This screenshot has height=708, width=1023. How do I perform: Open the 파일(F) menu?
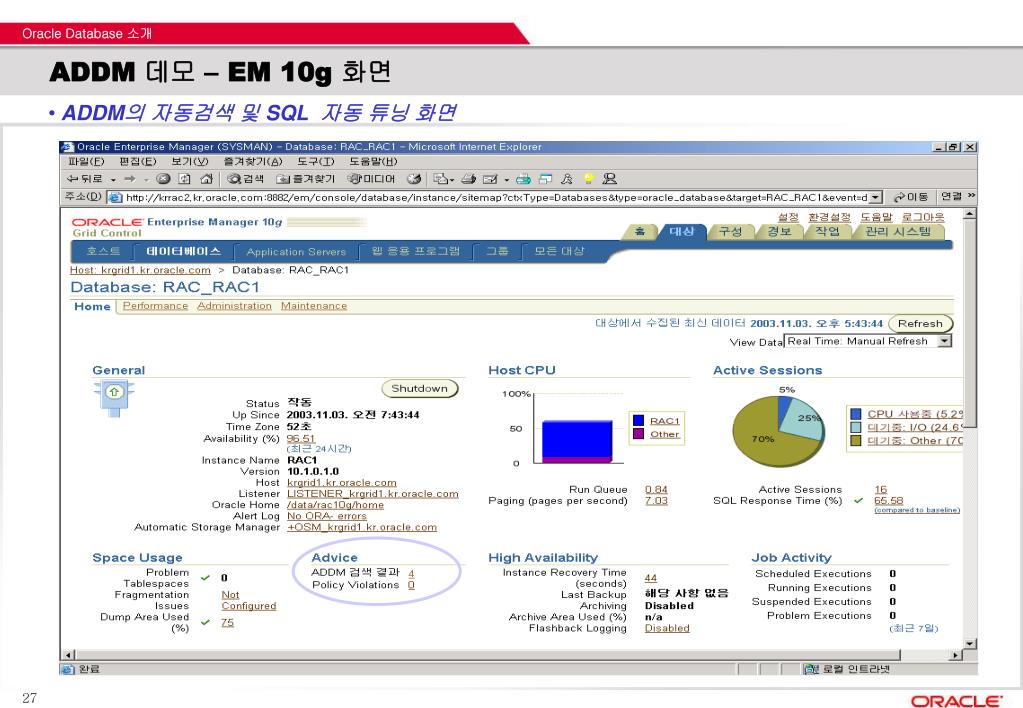pos(86,161)
